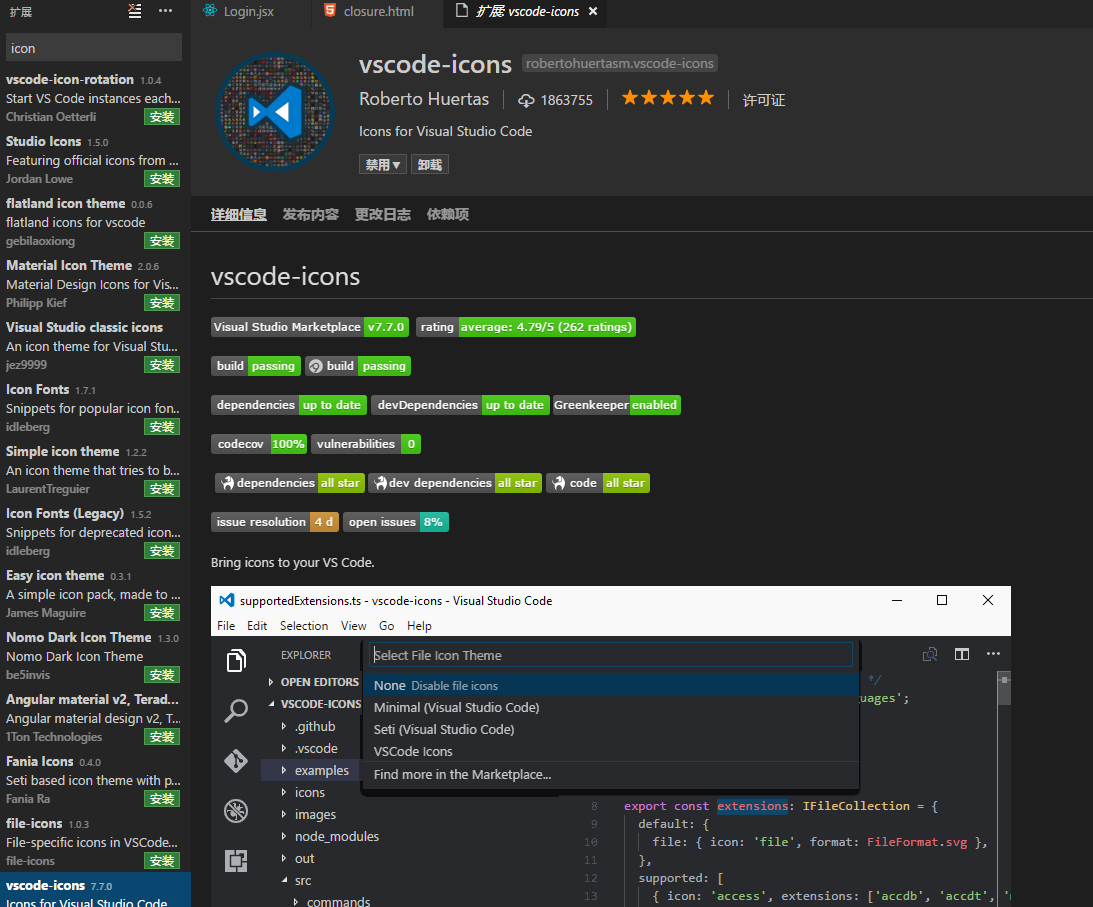This screenshot has width=1093, height=907.
Task: Open the Source Control icon in embedded screenshot
Action: click(x=236, y=761)
